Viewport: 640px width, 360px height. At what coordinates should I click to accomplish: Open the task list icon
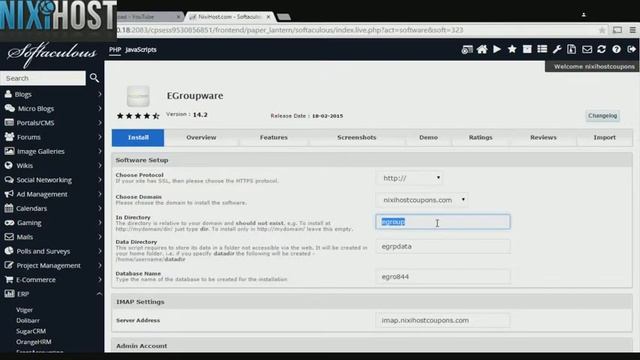tap(542, 49)
